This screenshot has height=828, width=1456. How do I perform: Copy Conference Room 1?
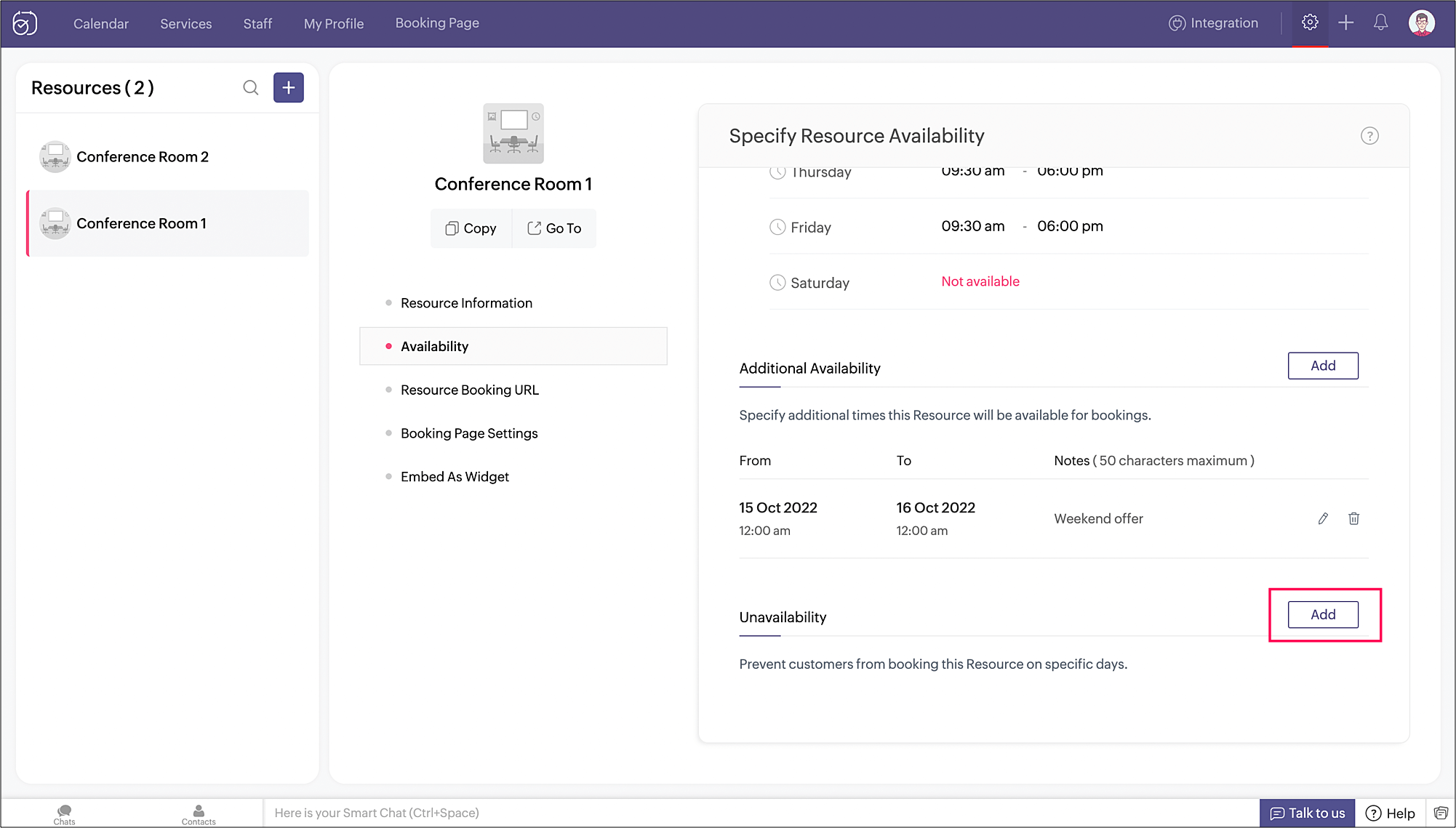click(471, 228)
